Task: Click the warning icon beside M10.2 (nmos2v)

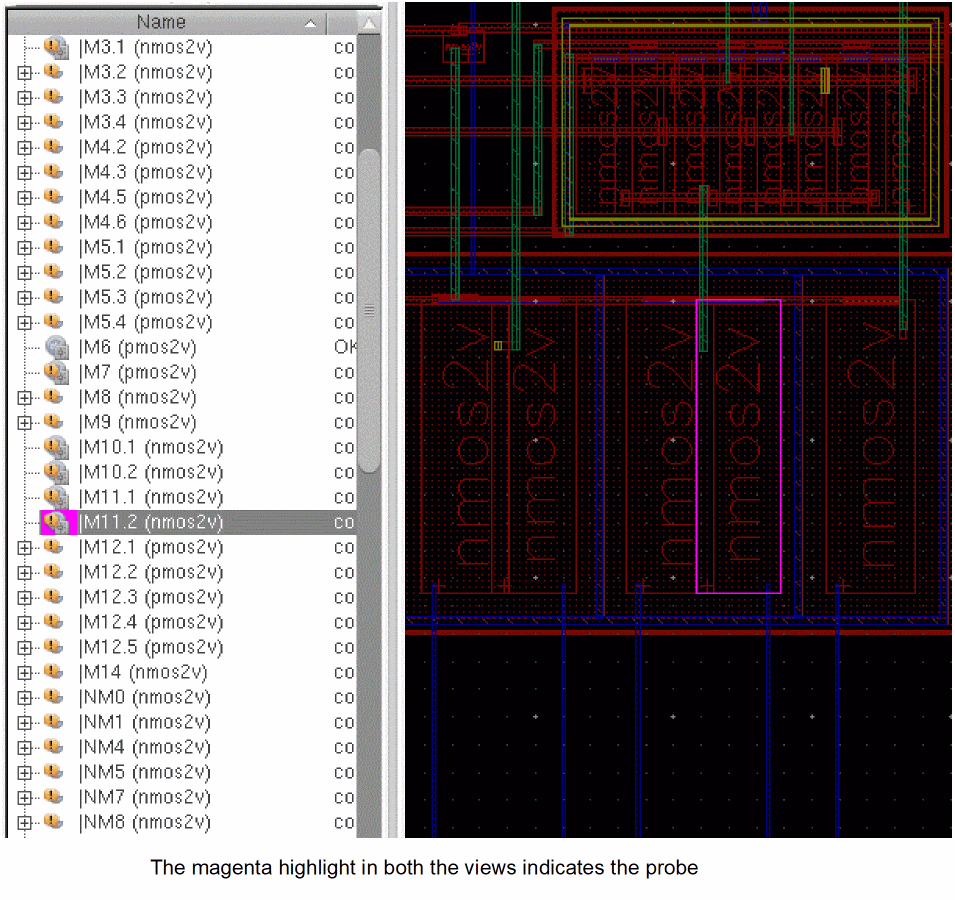Action: pos(57,472)
